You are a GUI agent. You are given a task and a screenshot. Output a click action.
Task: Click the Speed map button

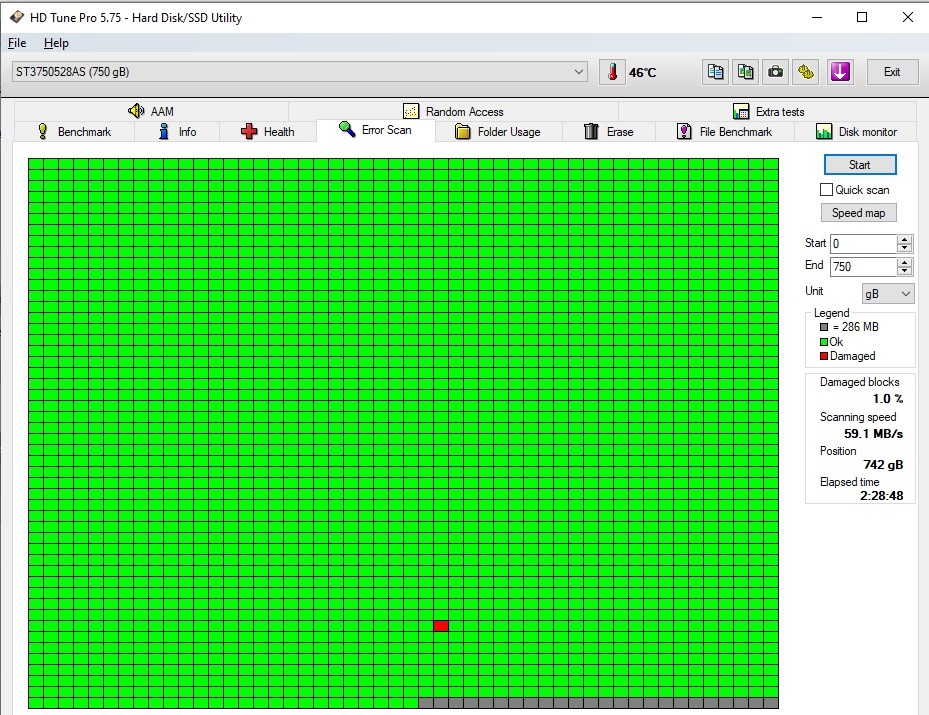point(858,213)
